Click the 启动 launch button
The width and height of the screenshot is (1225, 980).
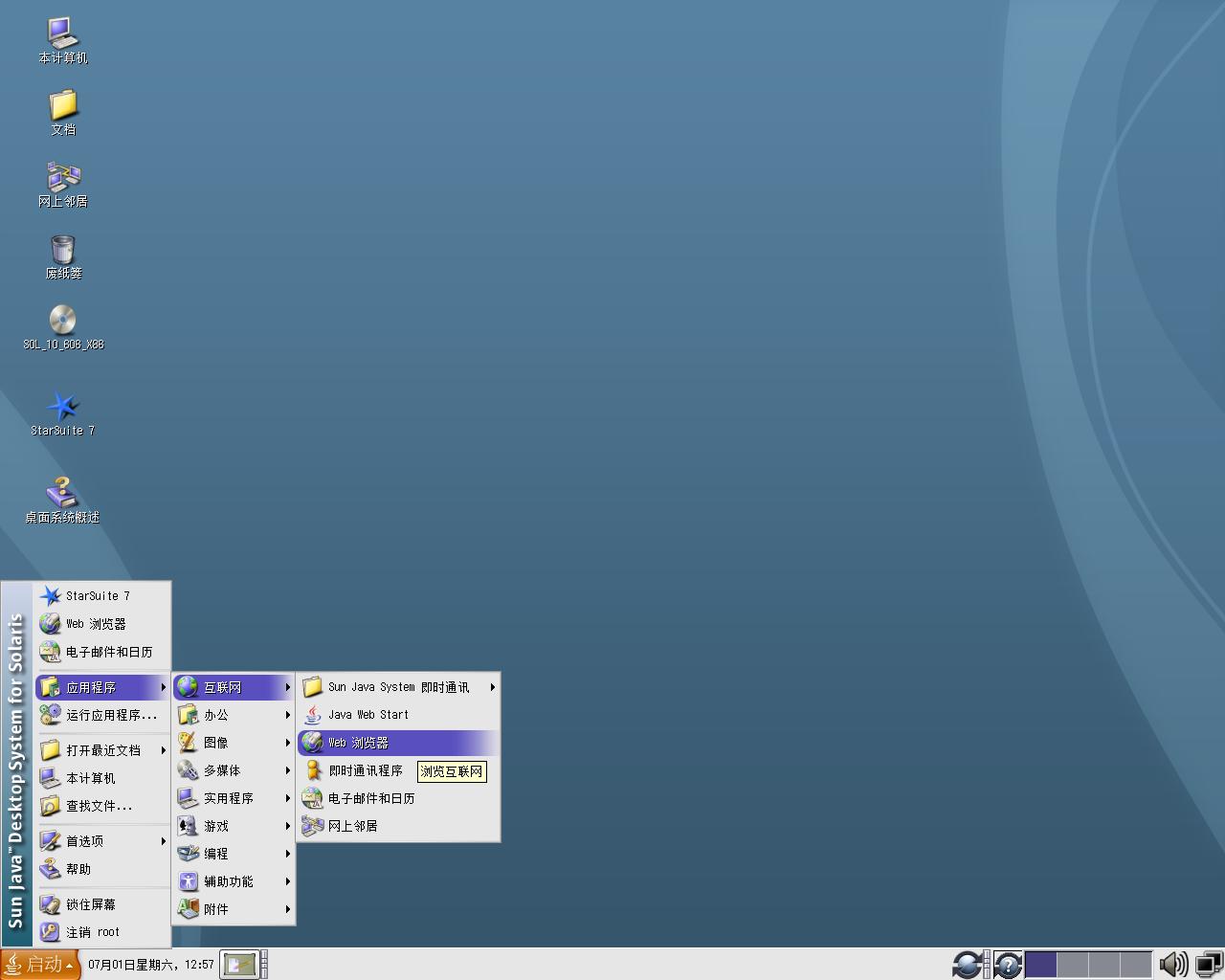pos(40,965)
